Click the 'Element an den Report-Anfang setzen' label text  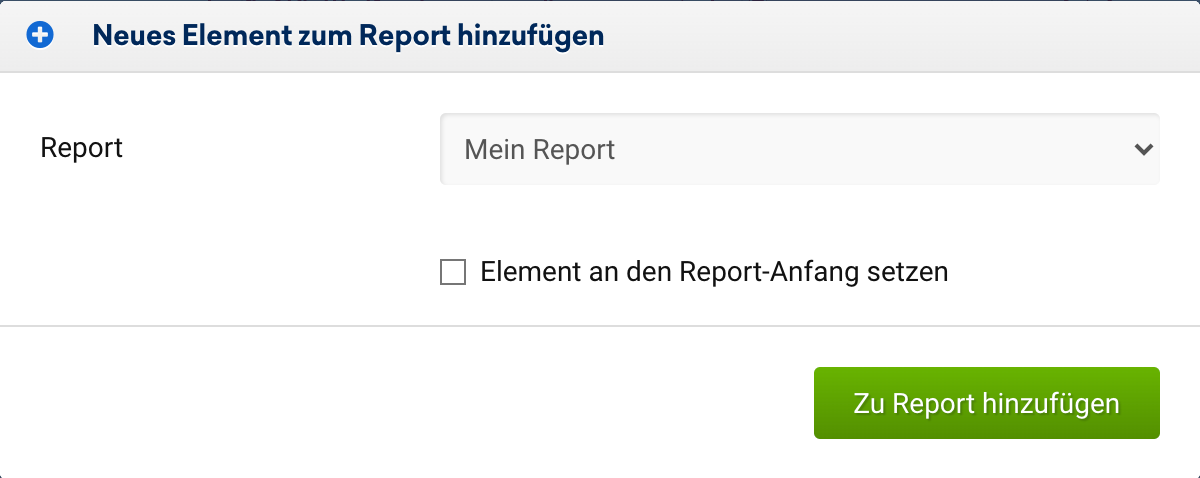click(713, 272)
